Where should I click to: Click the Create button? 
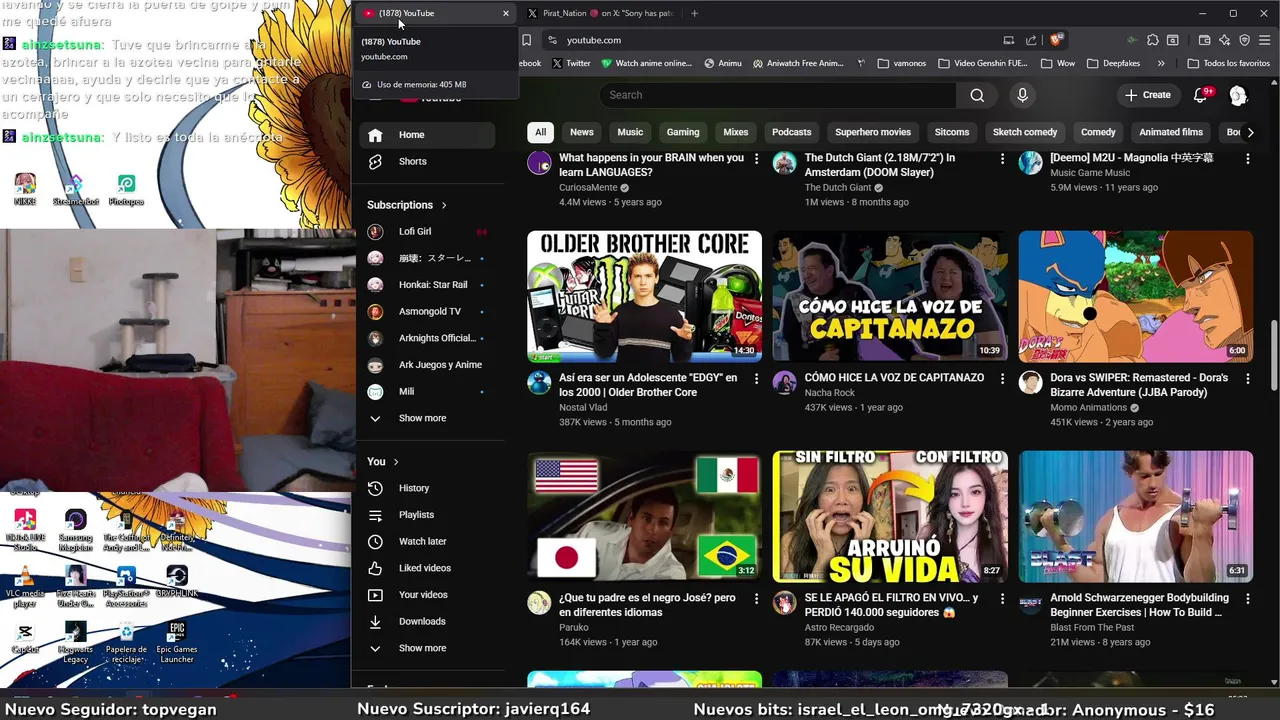coord(1148,95)
